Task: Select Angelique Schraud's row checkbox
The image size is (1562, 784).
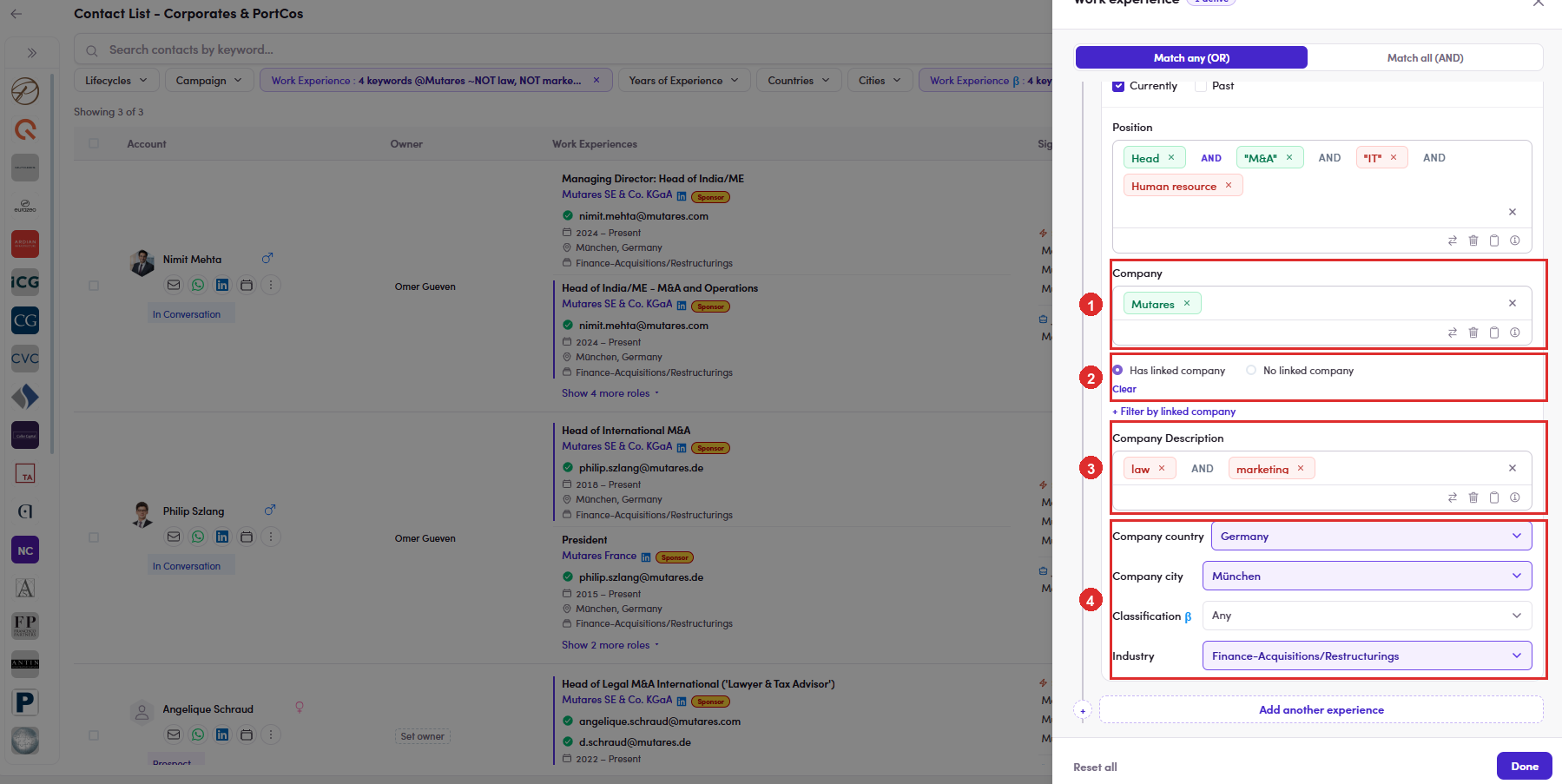Action: (94, 735)
